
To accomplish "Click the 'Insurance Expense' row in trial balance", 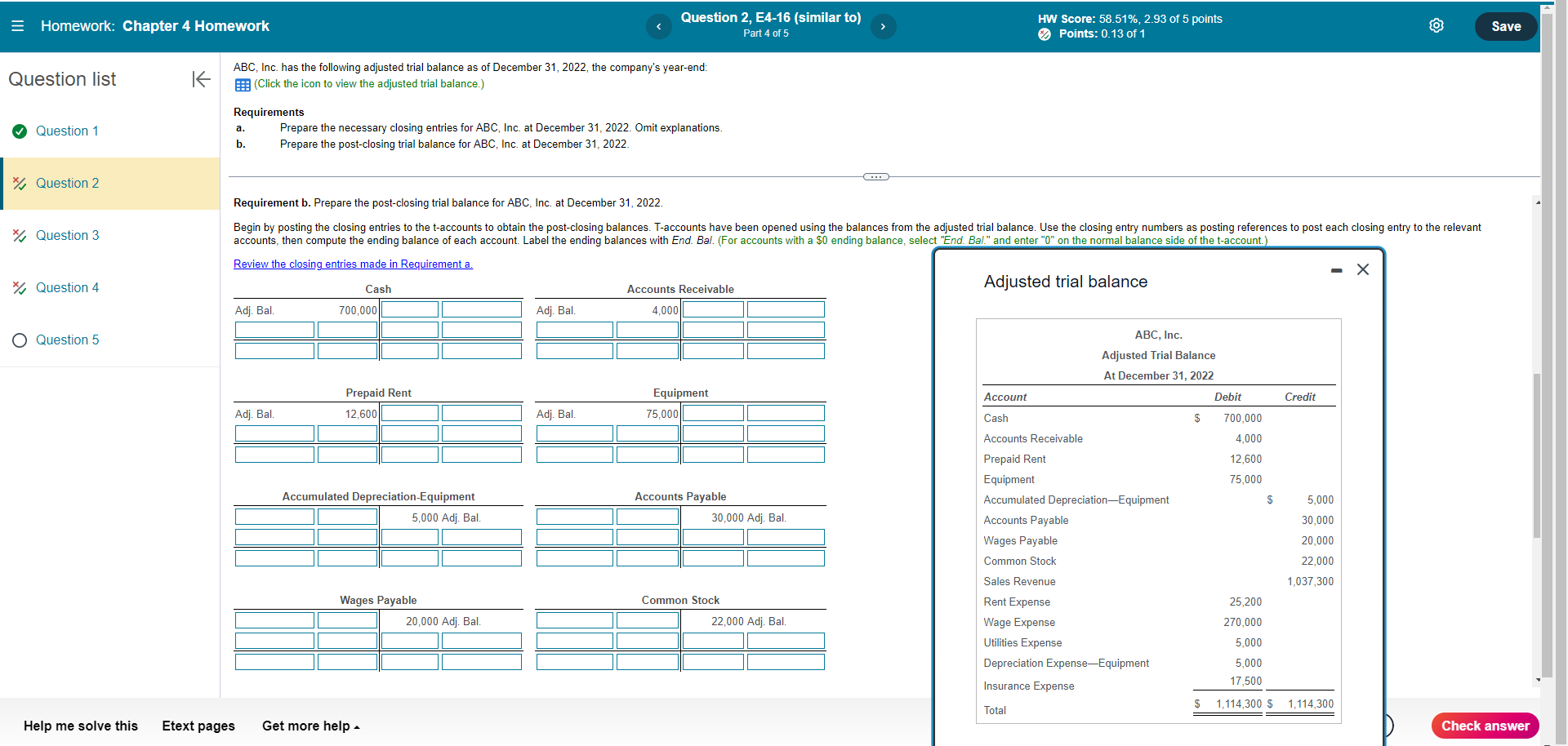I will coord(1158,686).
